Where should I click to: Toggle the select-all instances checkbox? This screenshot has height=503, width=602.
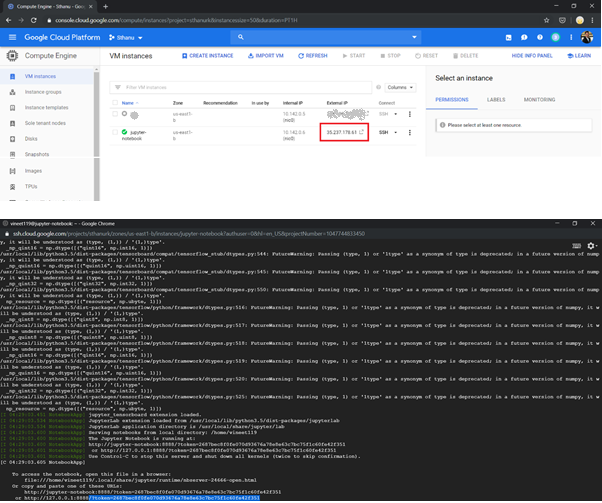[115, 103]
